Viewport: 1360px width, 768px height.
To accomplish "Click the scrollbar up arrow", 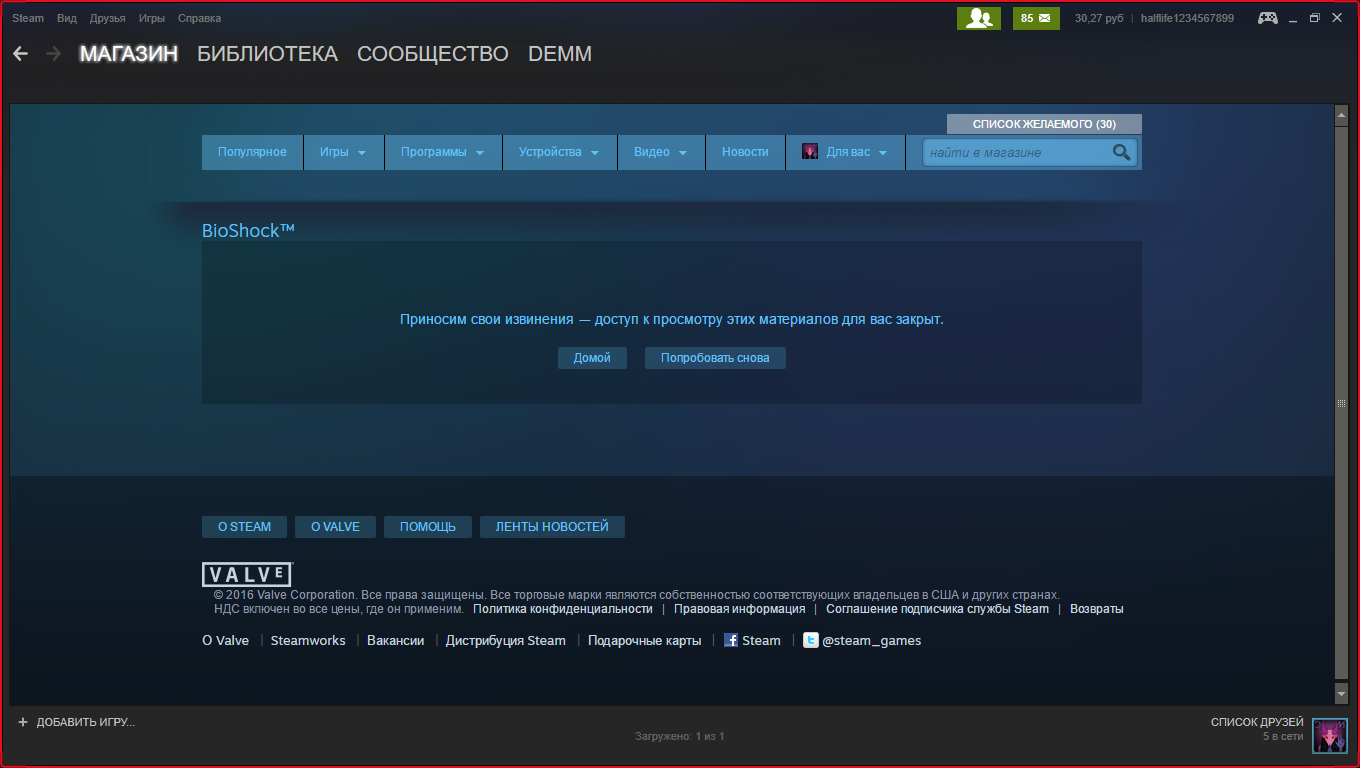I will 1342,116.
